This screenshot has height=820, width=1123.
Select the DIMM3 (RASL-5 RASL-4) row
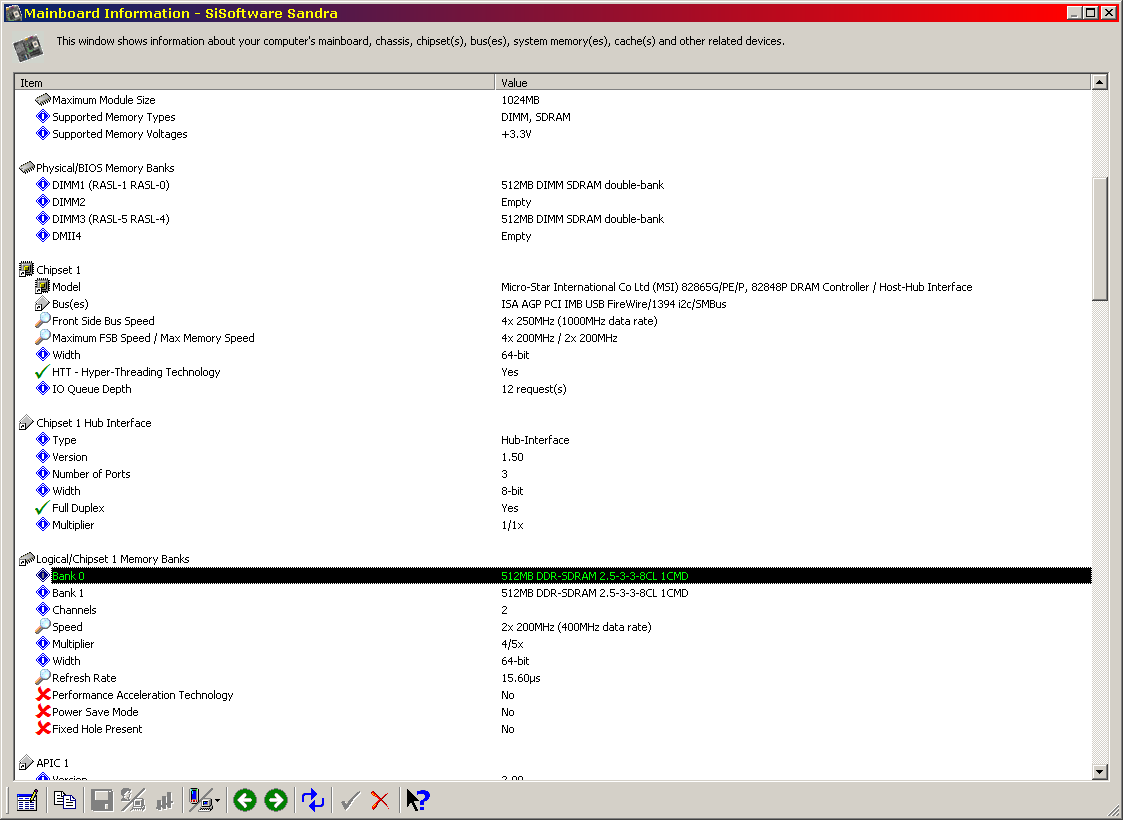tap(554, 218)
